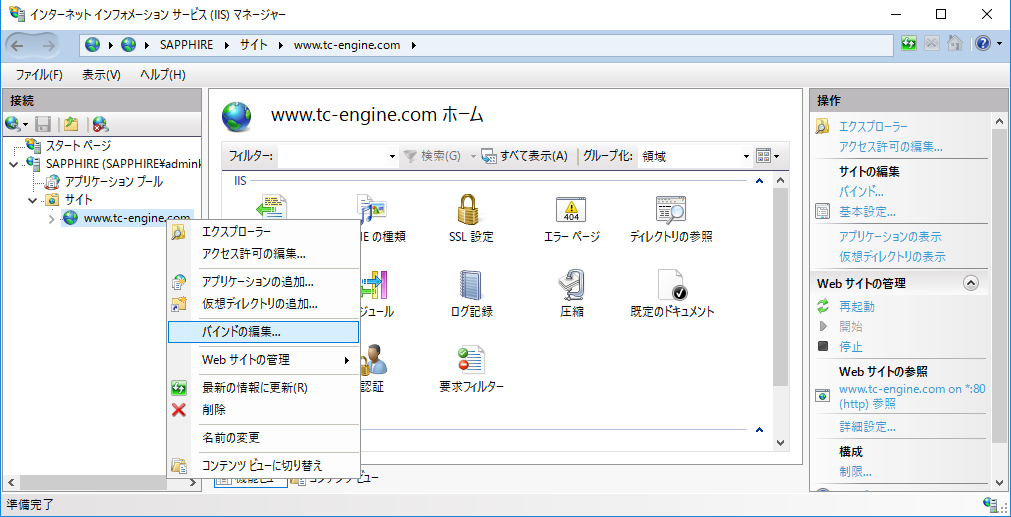Click the forward navigation arrow
1011x517 pixels.
(x=49, y=45)
